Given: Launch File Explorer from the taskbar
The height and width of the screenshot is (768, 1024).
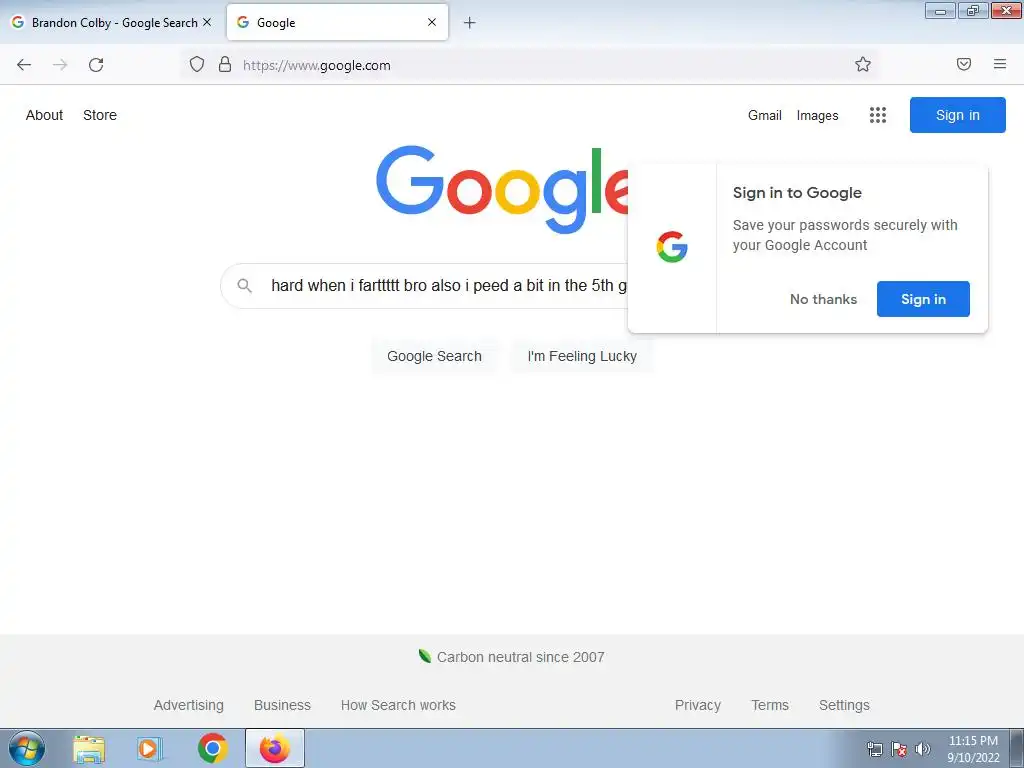Looking at the screenshot, I should click(89, 748).
